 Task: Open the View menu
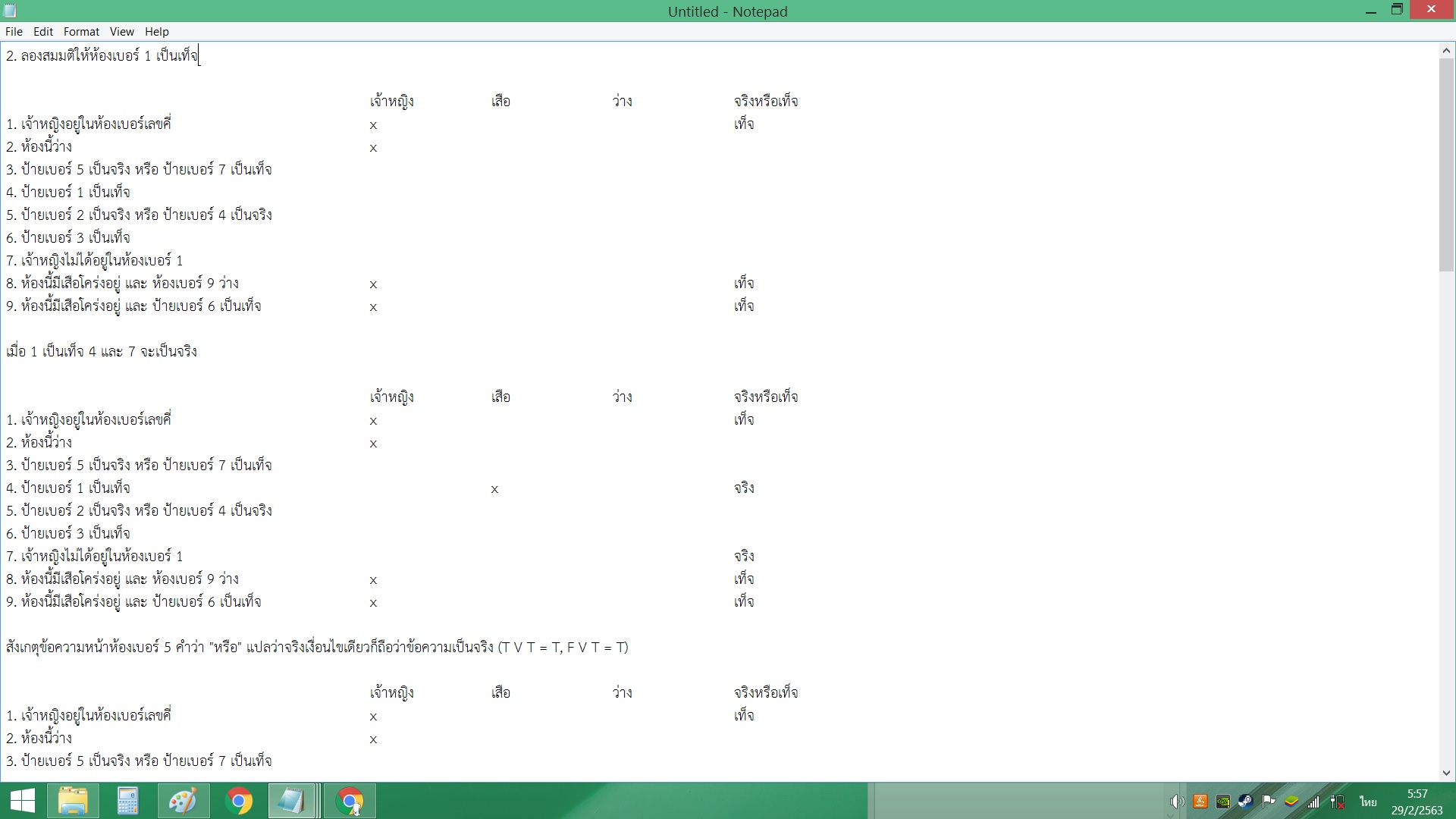[121, 32]
